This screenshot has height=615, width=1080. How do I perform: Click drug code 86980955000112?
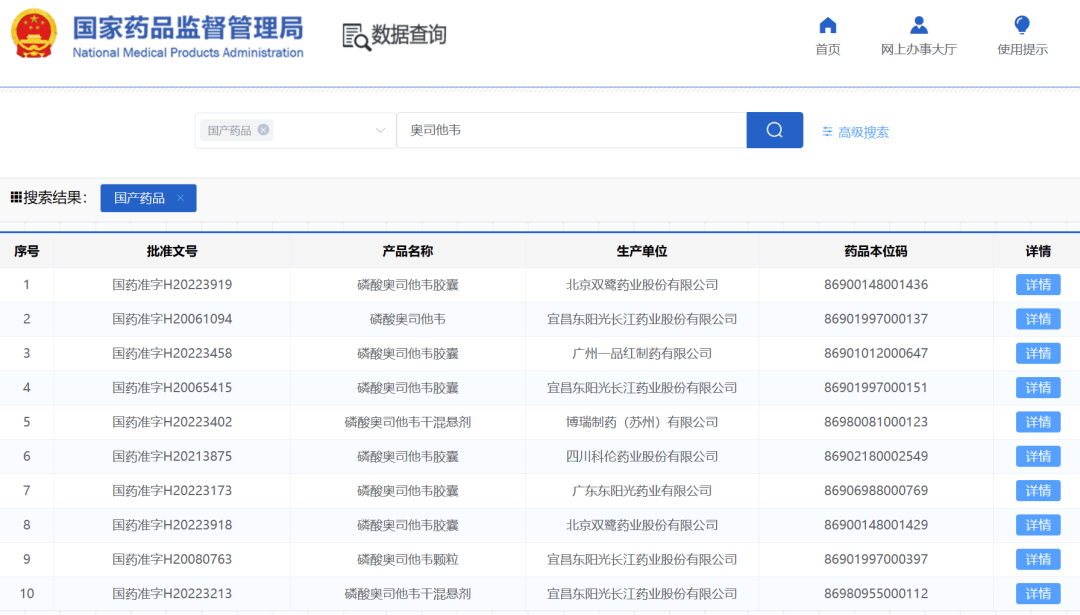(x=876, y=594)
